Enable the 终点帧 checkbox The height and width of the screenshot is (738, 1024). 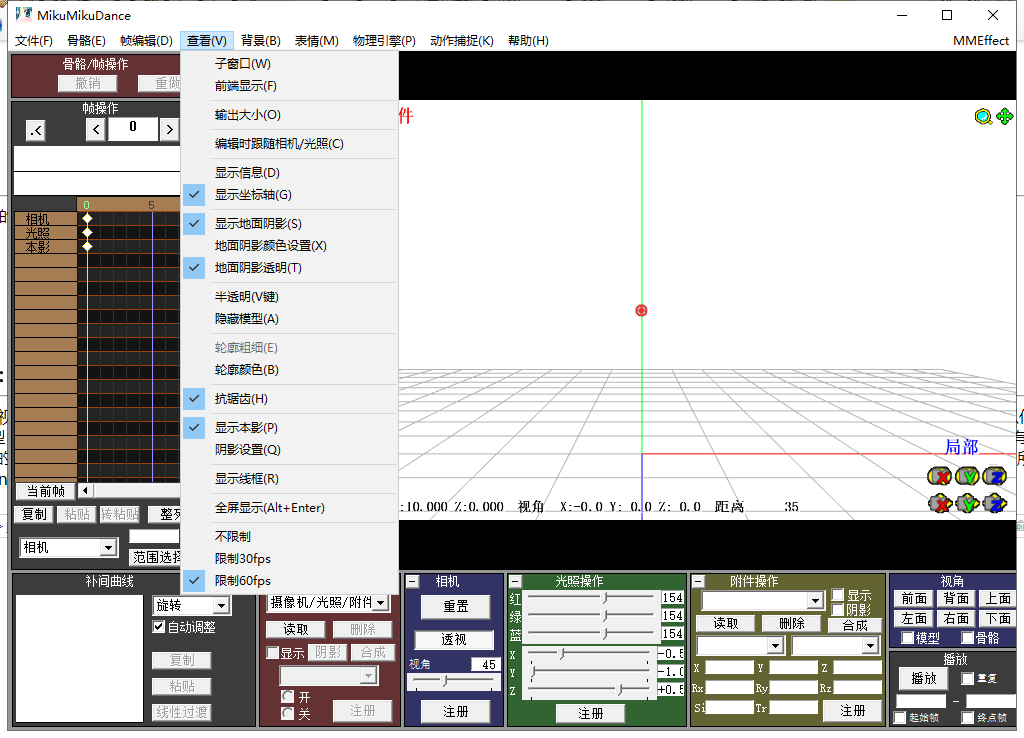coord(967,718)
